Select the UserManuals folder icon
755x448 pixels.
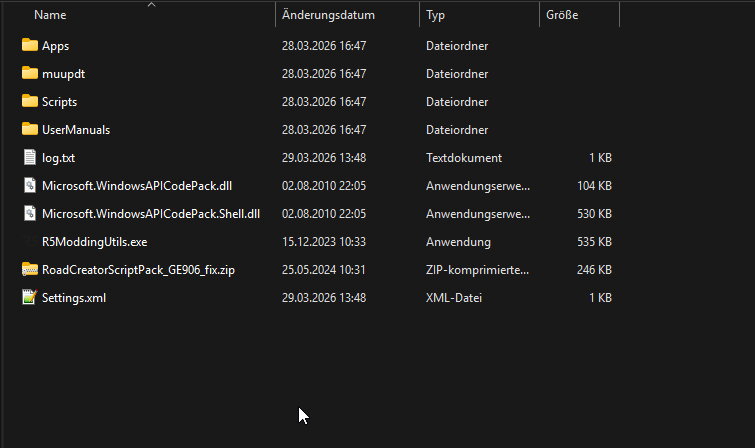29,130
